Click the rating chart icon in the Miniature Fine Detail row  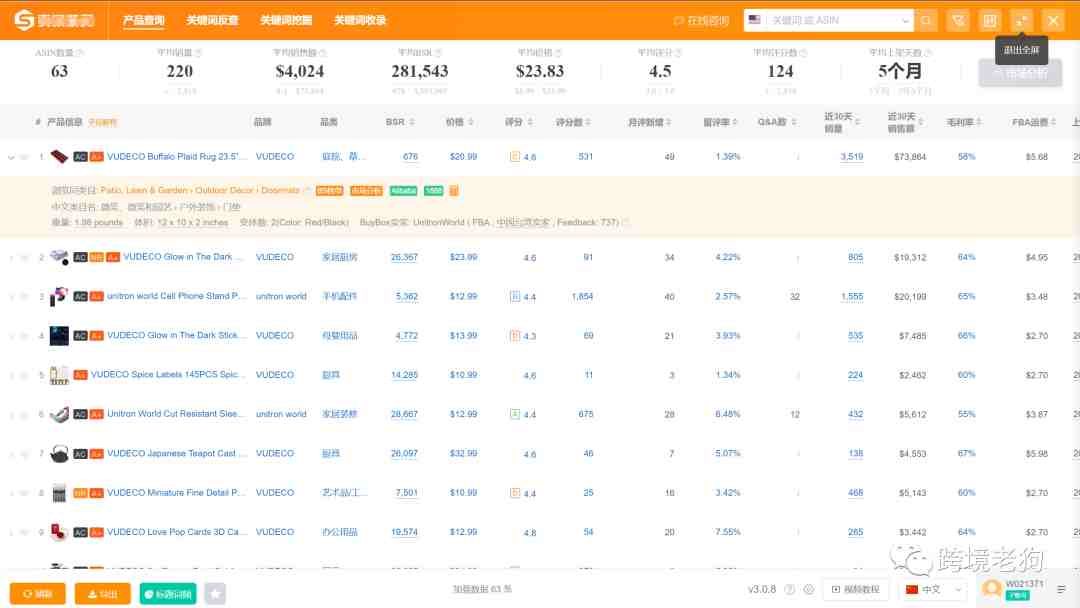tap(515, 493)
